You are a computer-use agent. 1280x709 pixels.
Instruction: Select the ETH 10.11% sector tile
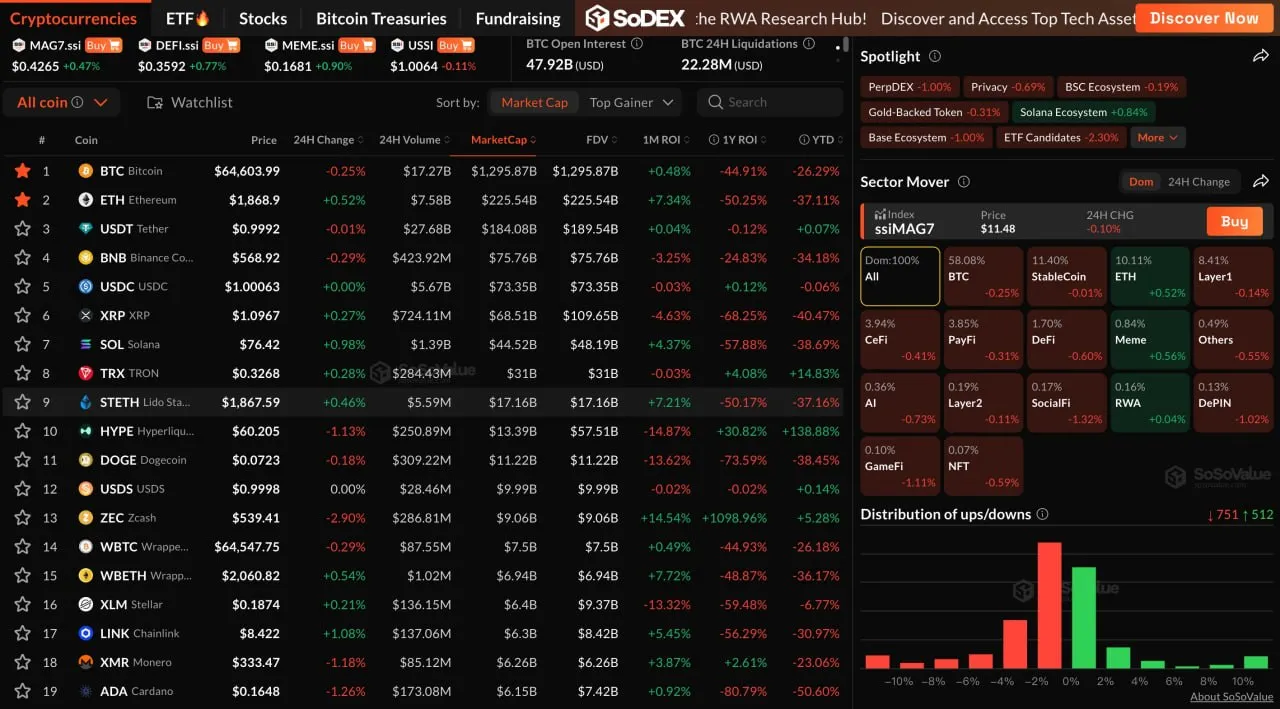click(x=1150, y=276)
